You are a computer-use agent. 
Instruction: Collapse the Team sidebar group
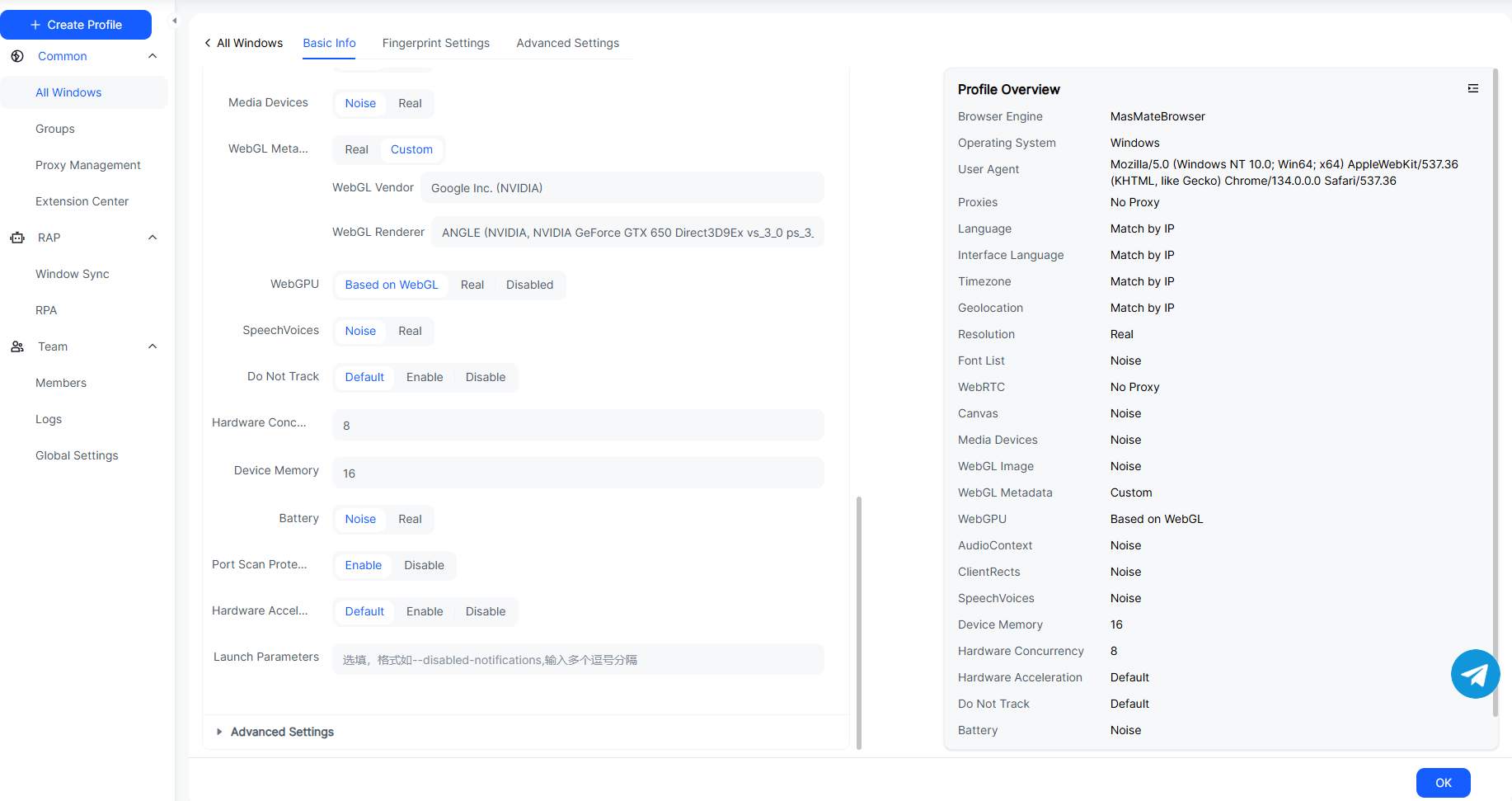[153, 346]
